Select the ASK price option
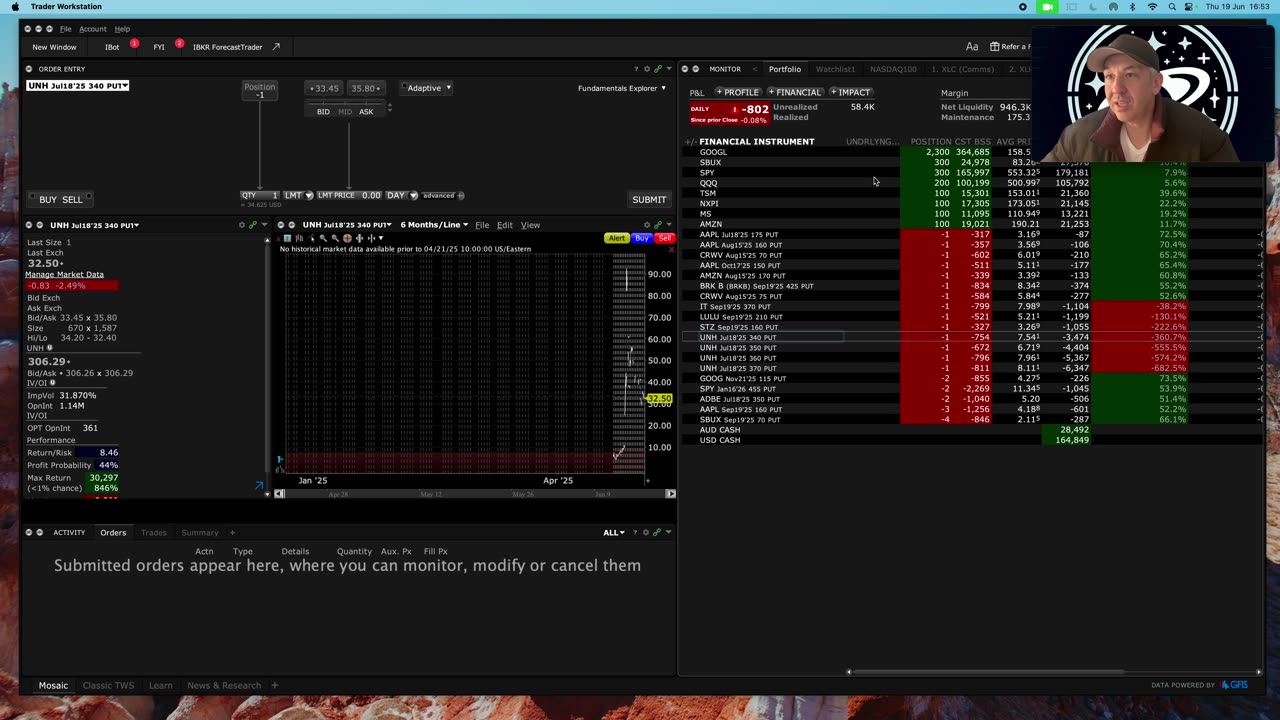The height and width of the screenshot is (720, 1280). (x=366, y=112)
